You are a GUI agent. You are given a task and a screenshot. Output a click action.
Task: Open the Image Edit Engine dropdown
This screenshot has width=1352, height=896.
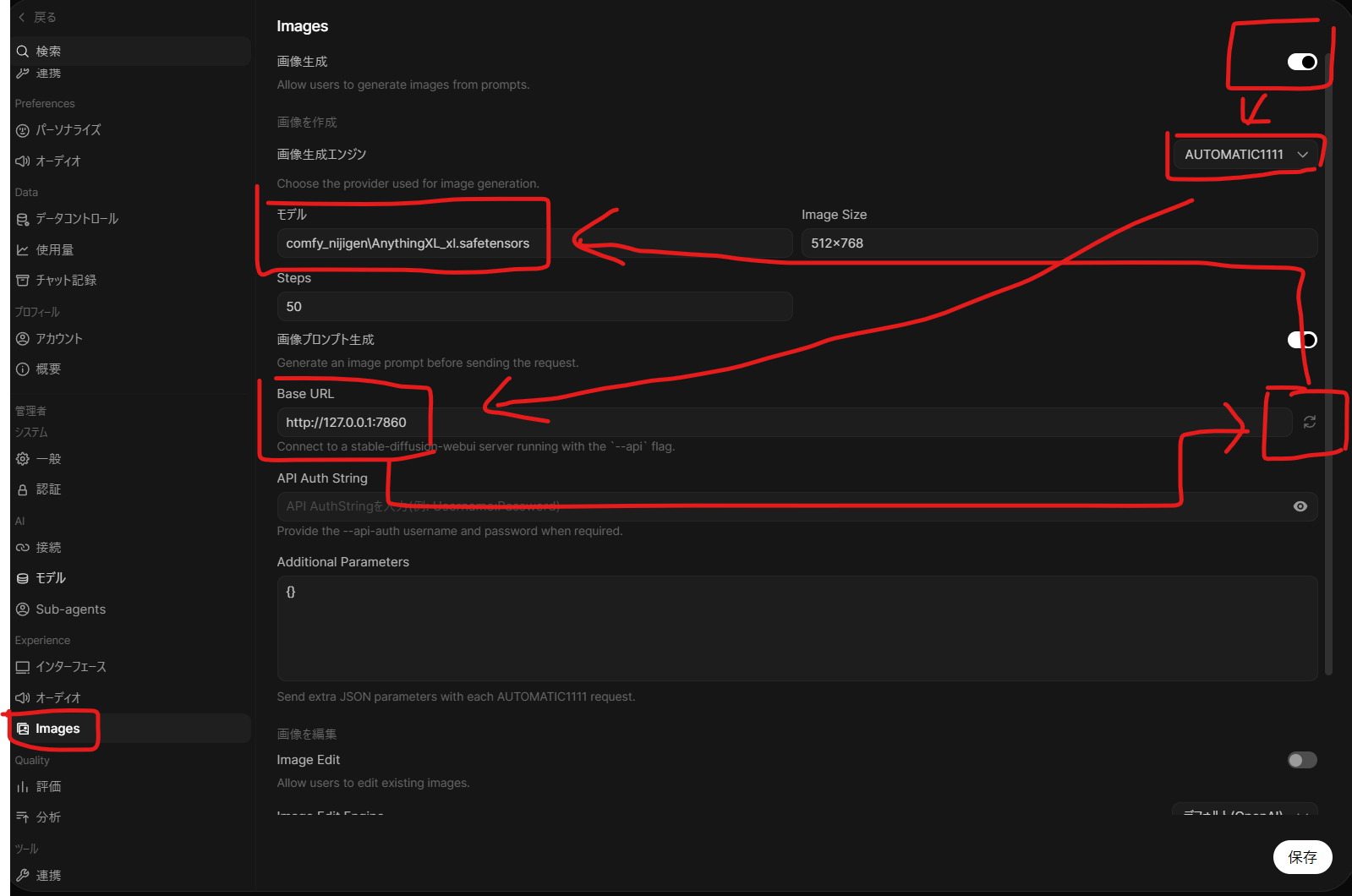(x=1245, y=810)
